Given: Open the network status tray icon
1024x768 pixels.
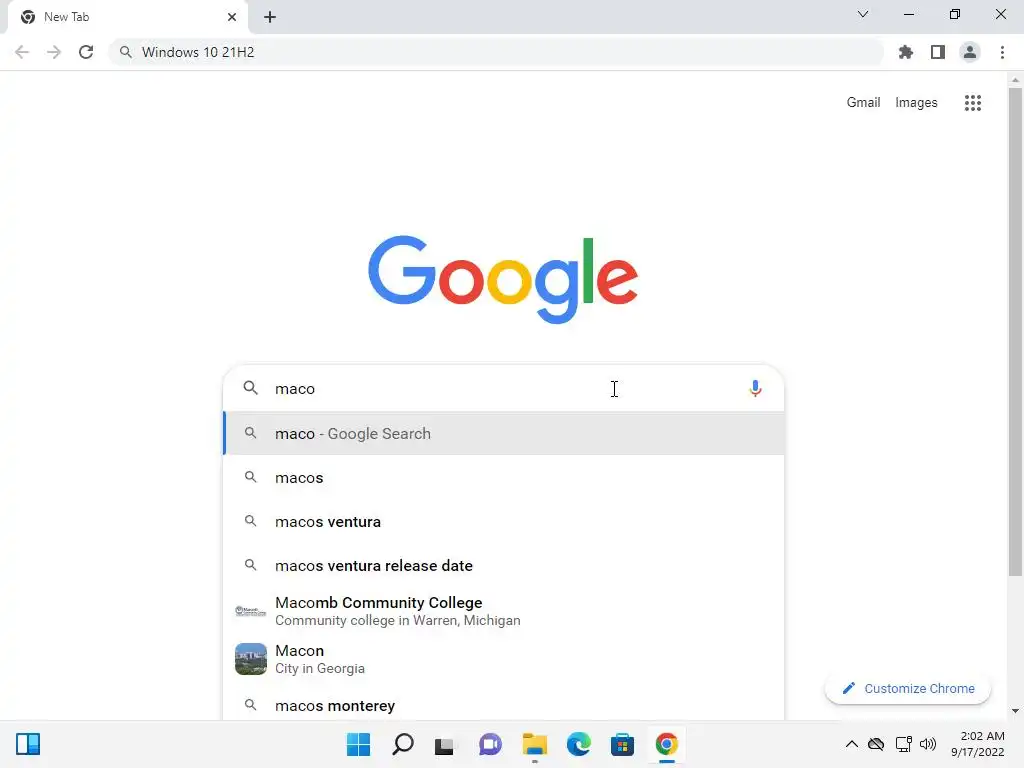Looking at the screenshot, I should coord(904,744).
